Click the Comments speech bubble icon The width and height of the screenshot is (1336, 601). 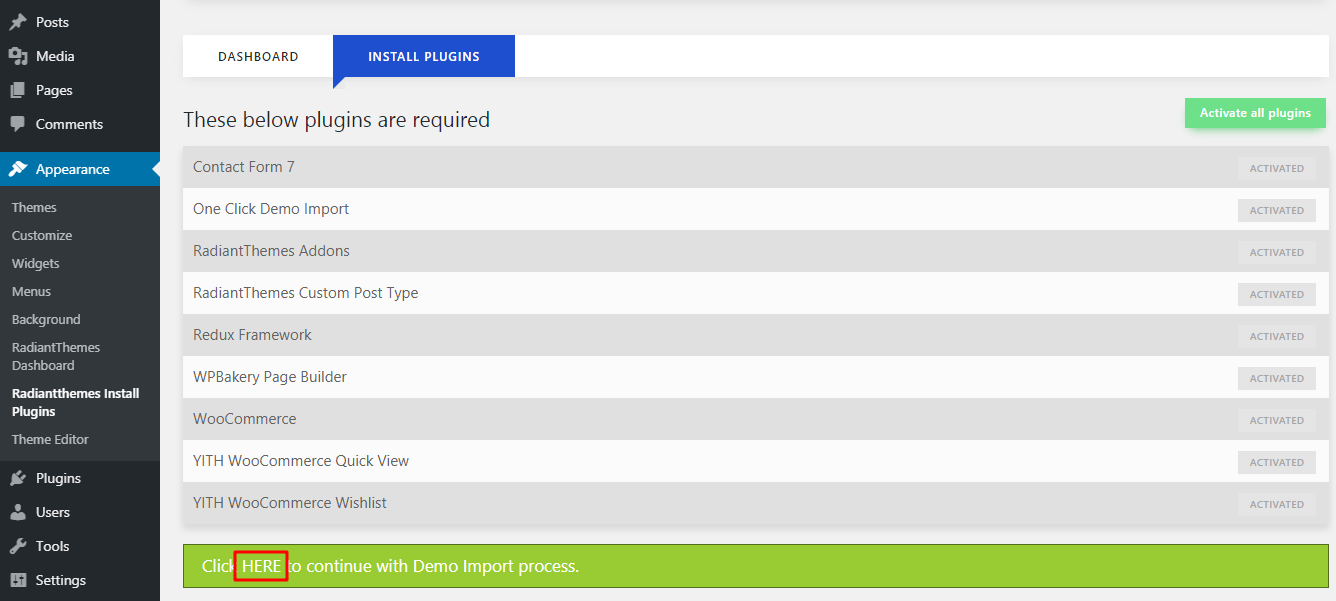click(18, 124)
